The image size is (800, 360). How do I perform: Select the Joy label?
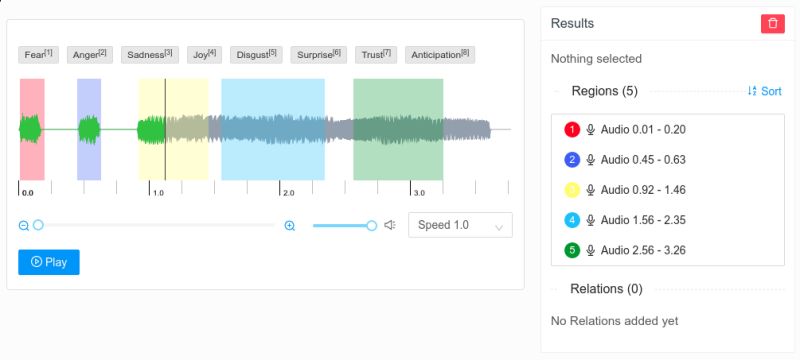(x=204, y=55)
